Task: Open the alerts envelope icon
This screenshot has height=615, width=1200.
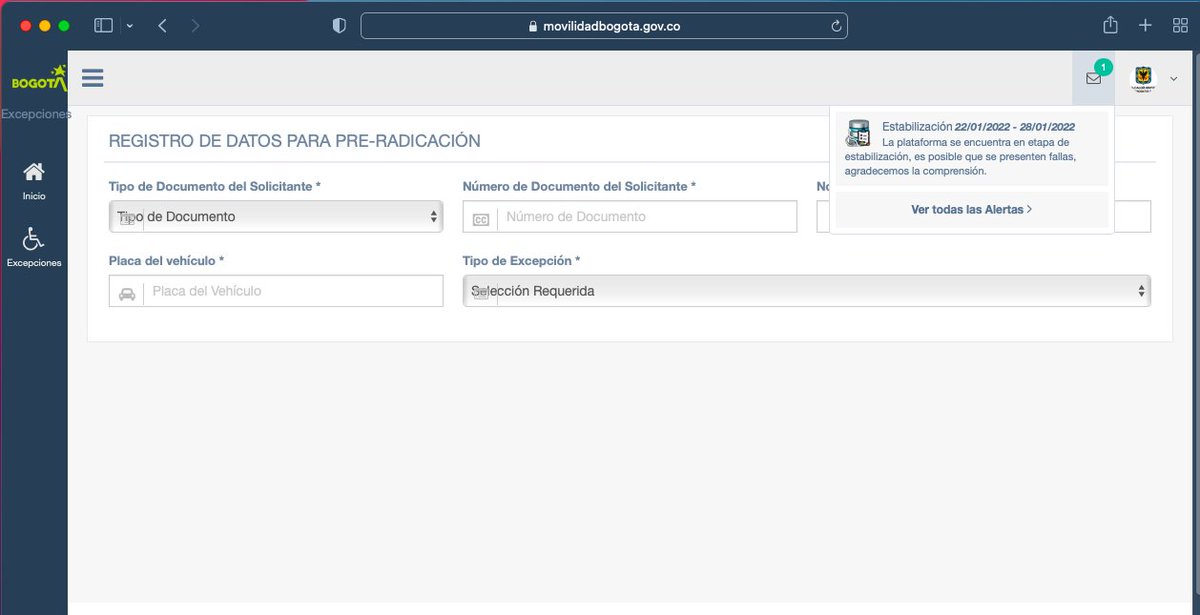Action: tap(1093, 78)
